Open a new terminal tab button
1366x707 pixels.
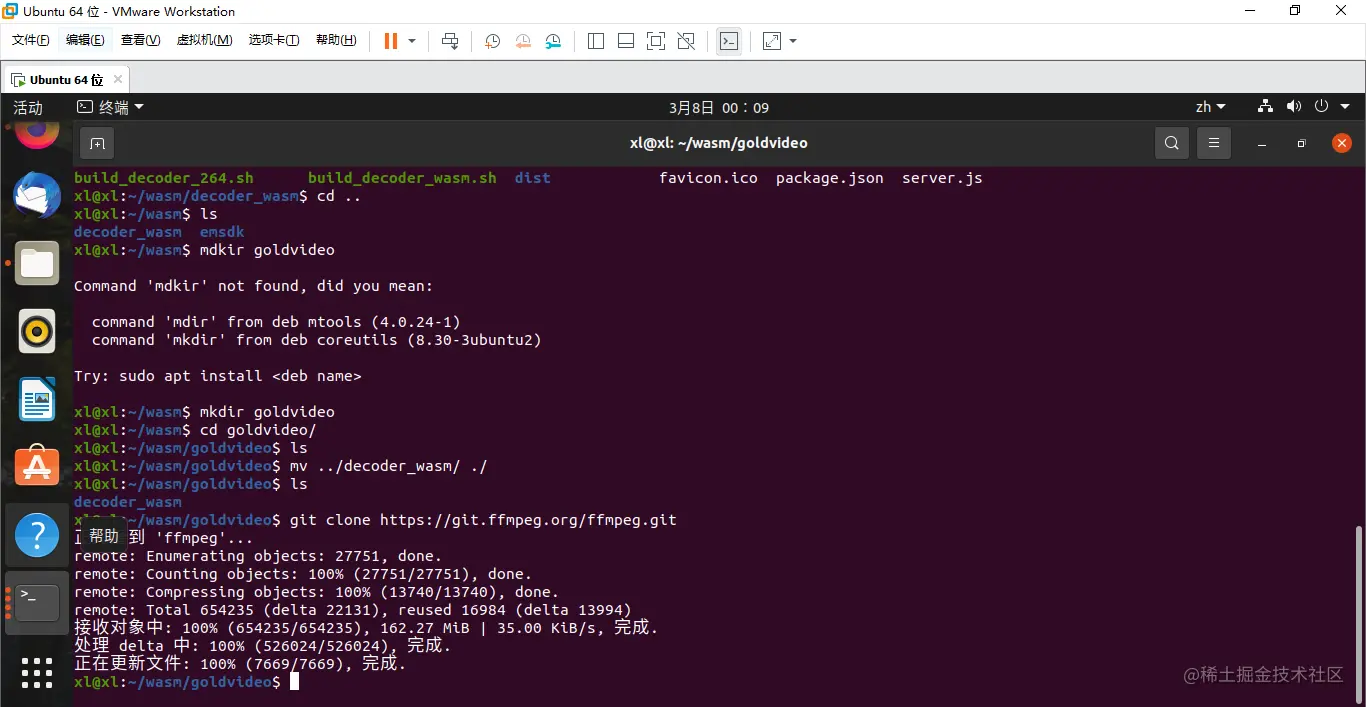click(x=97, y=143)
